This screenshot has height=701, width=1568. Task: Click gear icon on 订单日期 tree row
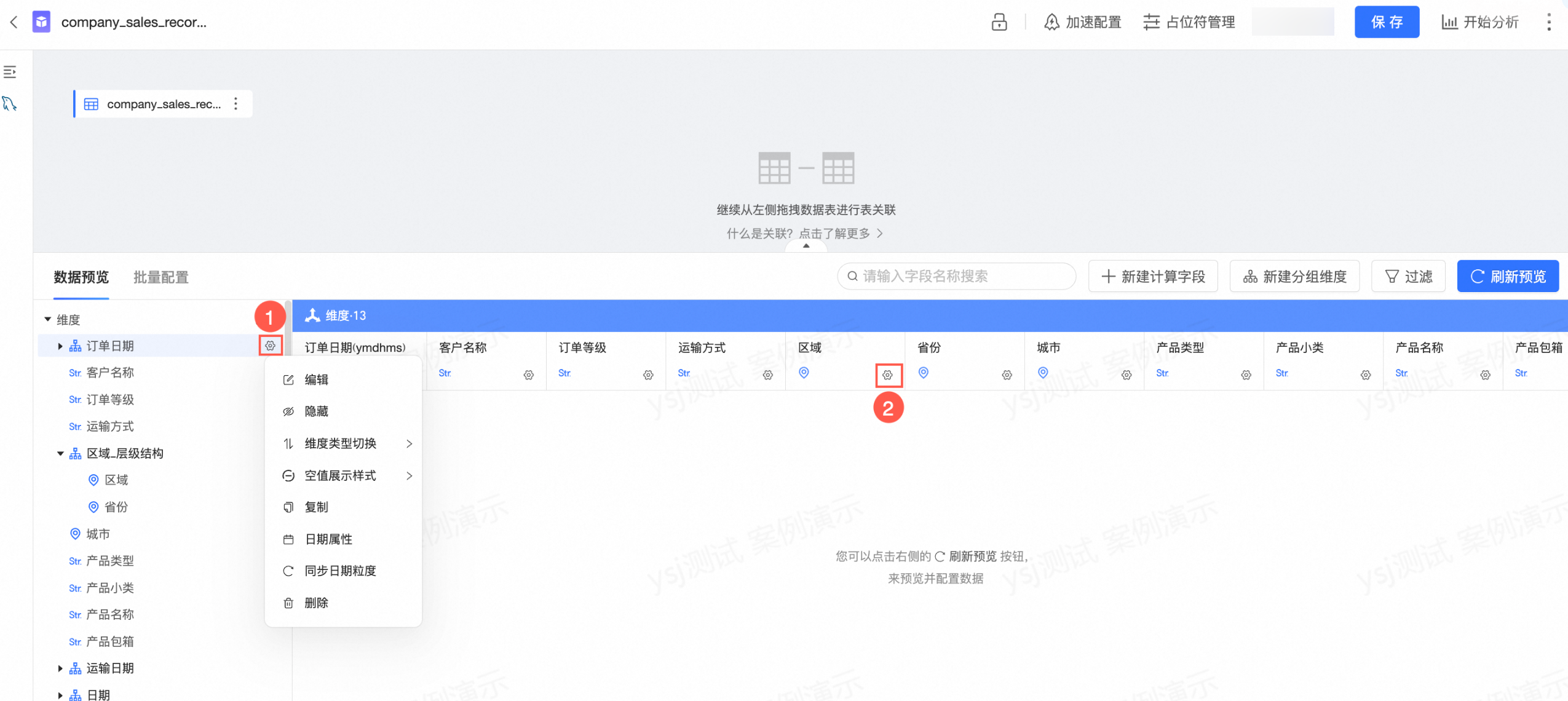click(x=271, y=346)
